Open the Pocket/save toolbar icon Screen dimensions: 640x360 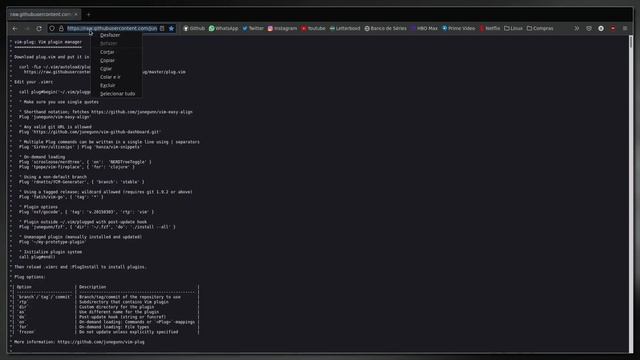coord(589,29)
